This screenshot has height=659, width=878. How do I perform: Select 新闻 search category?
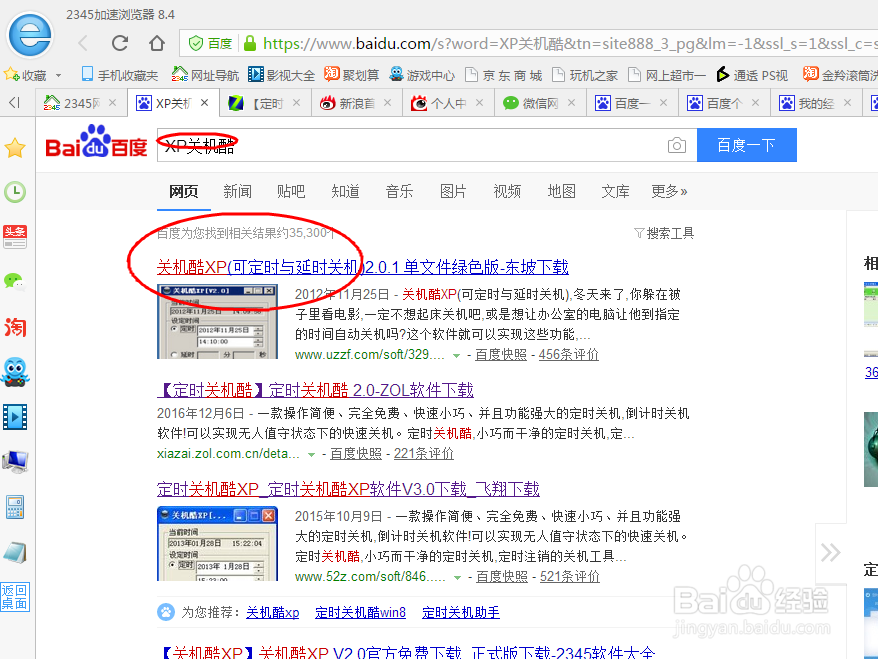[237, 191]
